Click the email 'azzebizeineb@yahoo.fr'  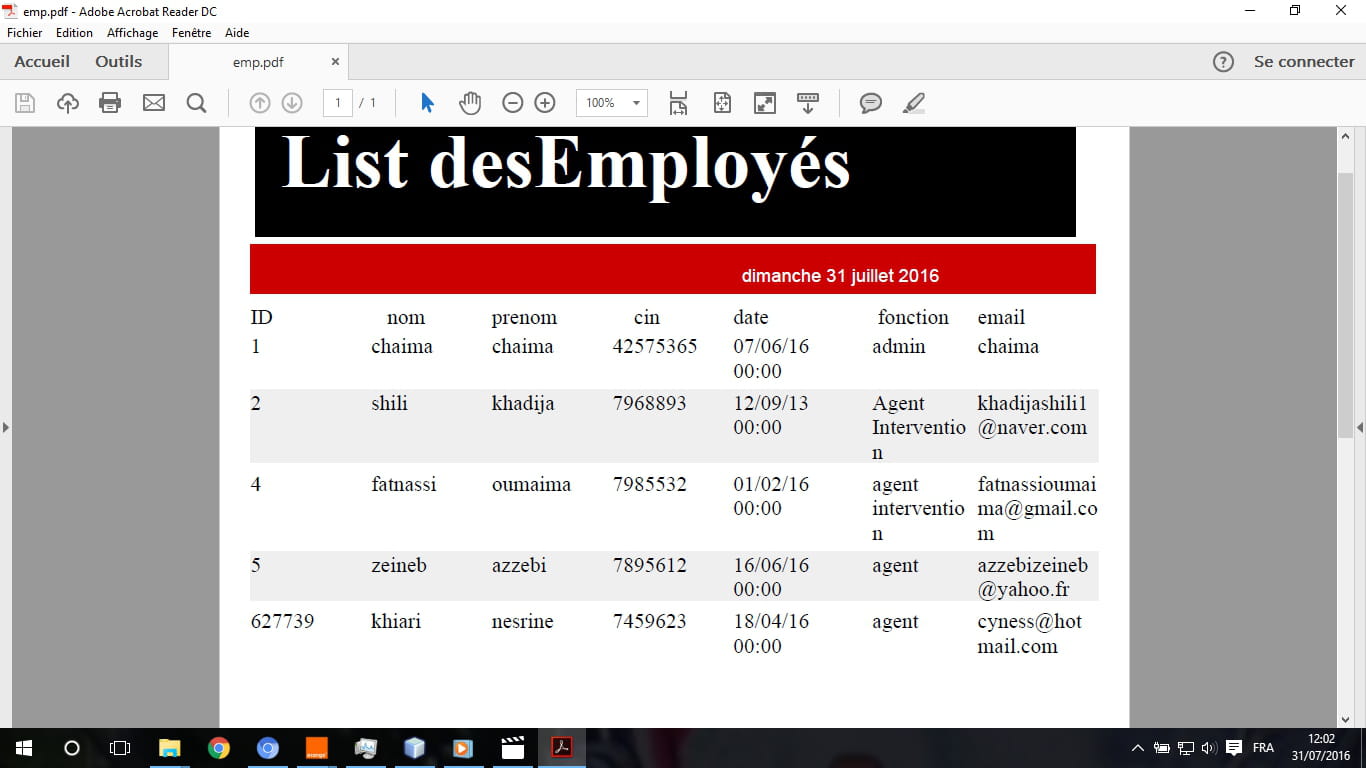click(1032, 577)
